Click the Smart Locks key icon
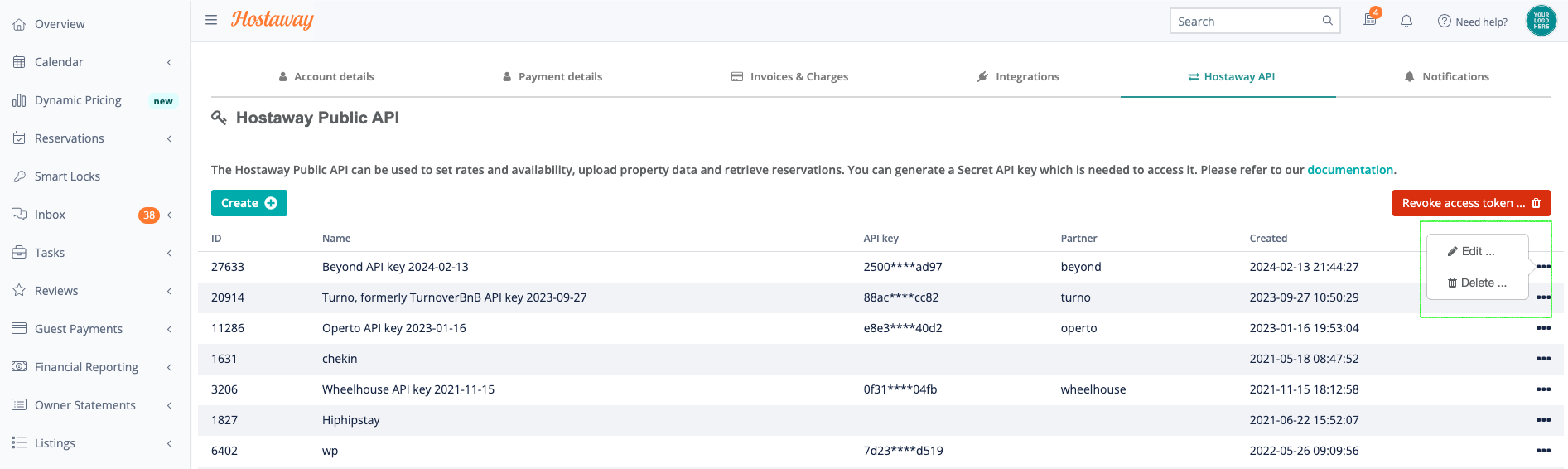Image resolution: width=1568 pixels, height=469 pixels. pyautogui.click(x=19, y=176)
